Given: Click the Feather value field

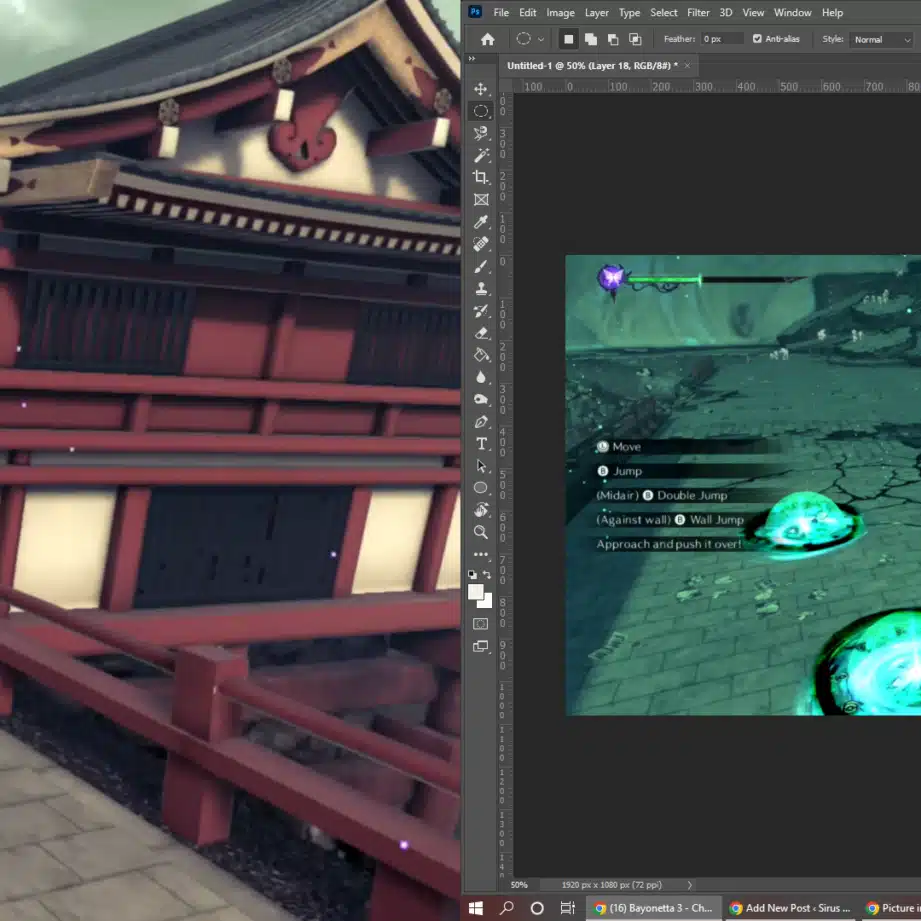Looking at the screenshot, I should pos(722,39).
